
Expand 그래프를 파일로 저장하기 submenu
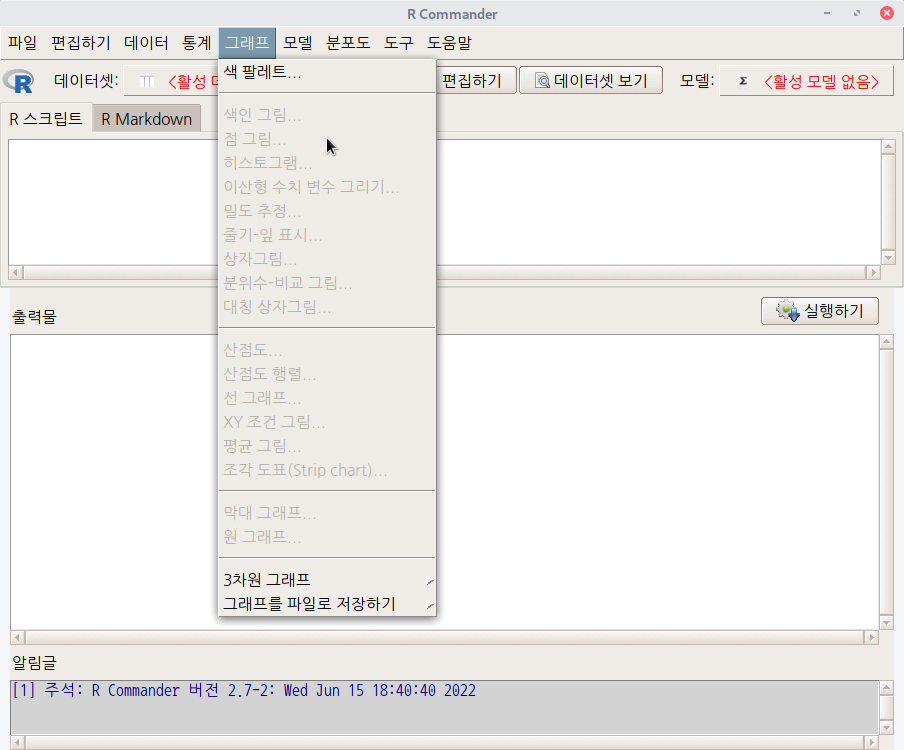[327, 604]
